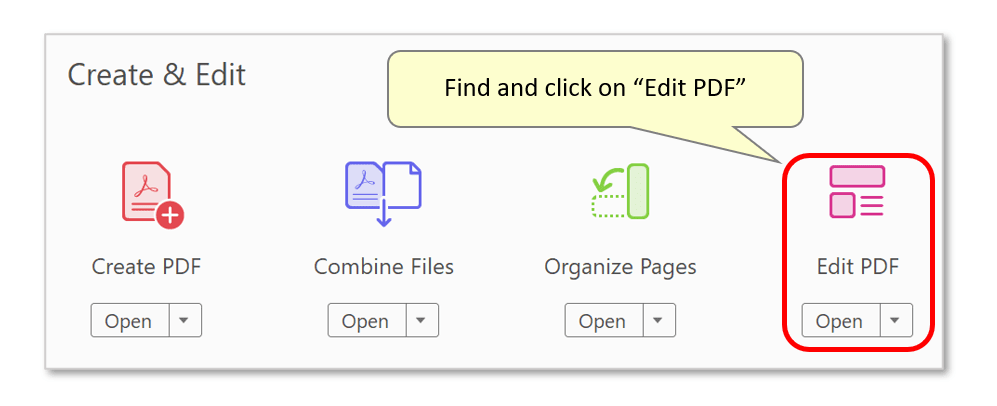
Task: Click the Create & Edit section heading
Action: point(156,75)
